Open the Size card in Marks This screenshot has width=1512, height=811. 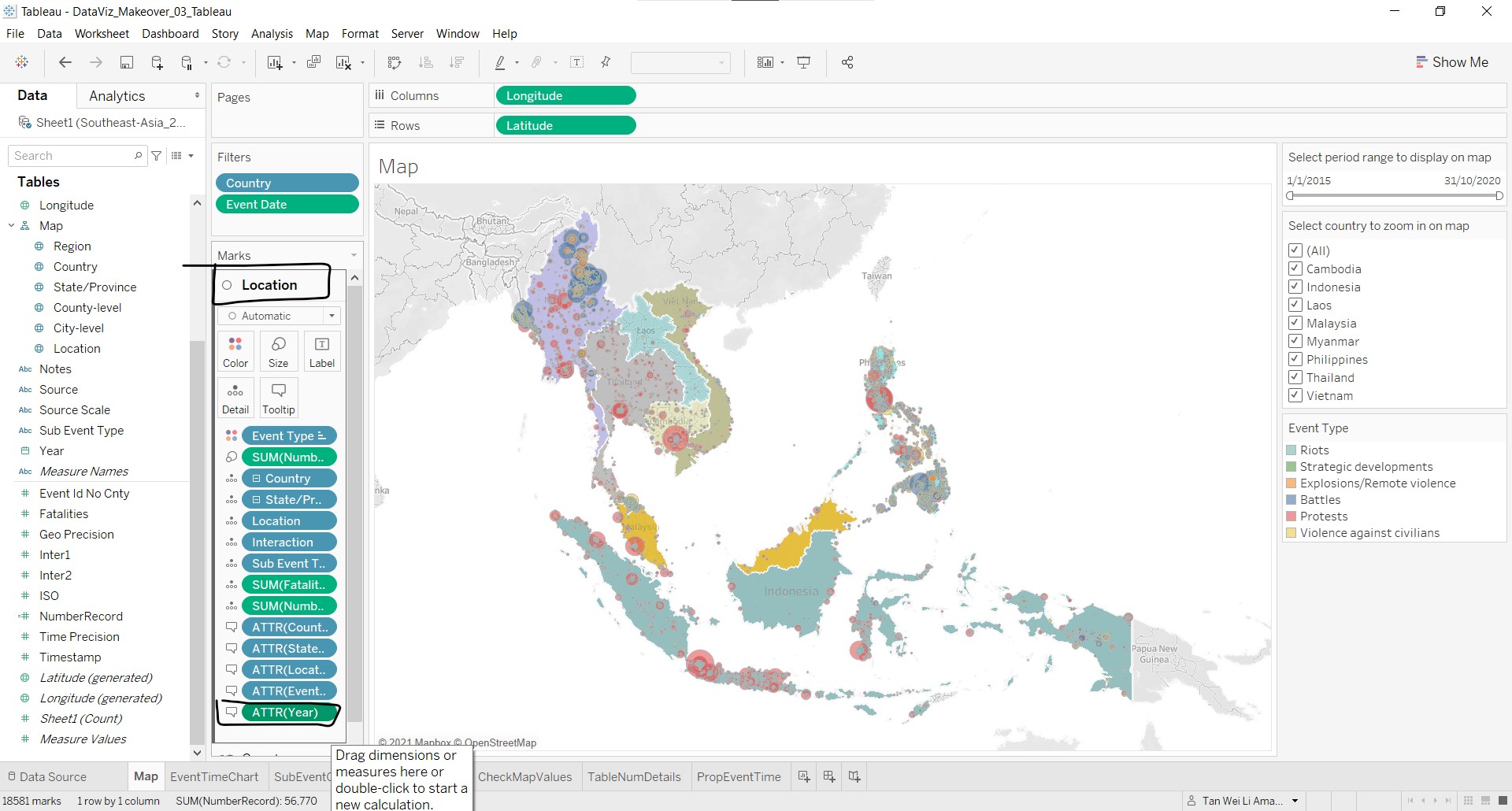pos(278,351)
